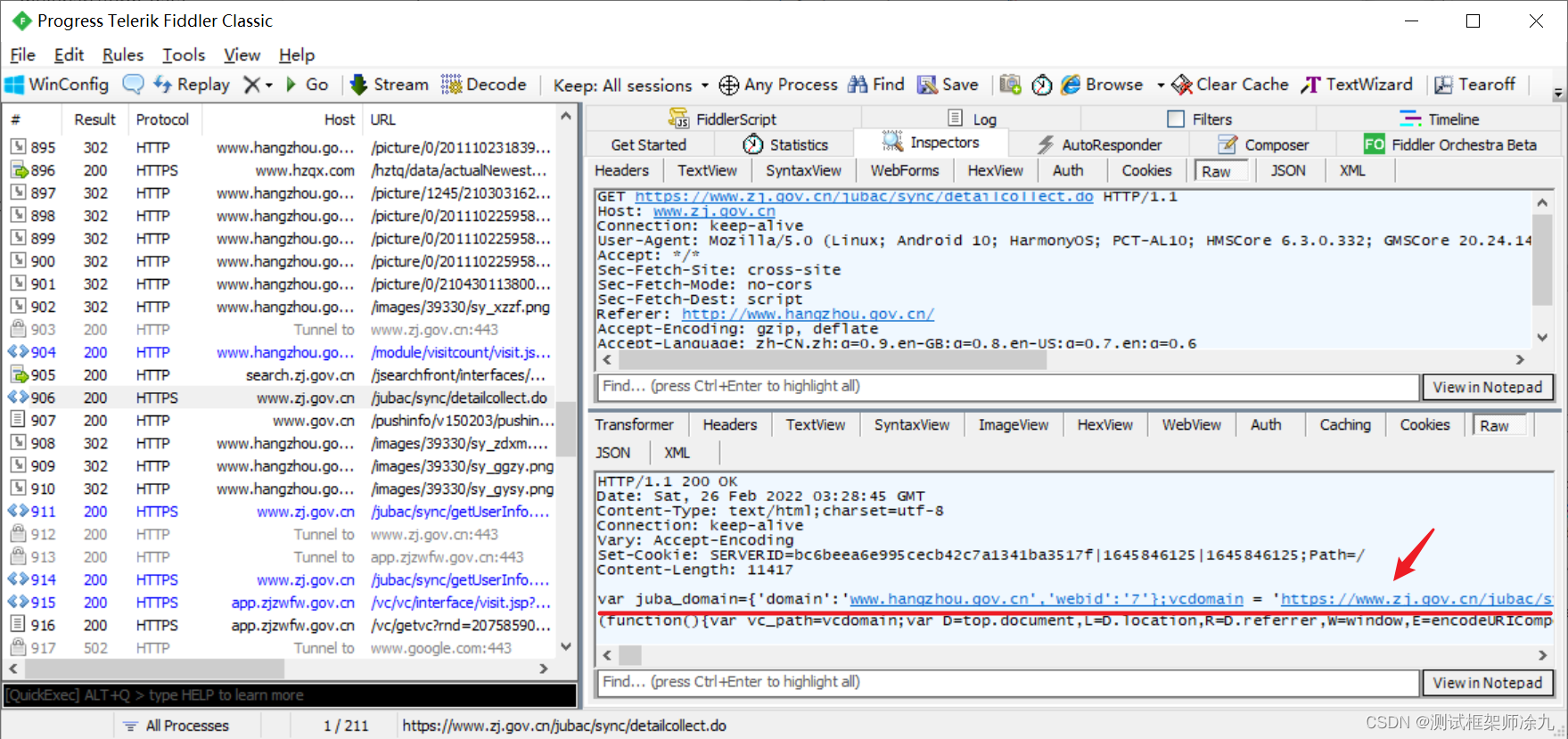The height and width of the screenshot is (739, 1568).
Task: Select session 915 app.zjzwfw.gov.cn row
Action: 282,603
